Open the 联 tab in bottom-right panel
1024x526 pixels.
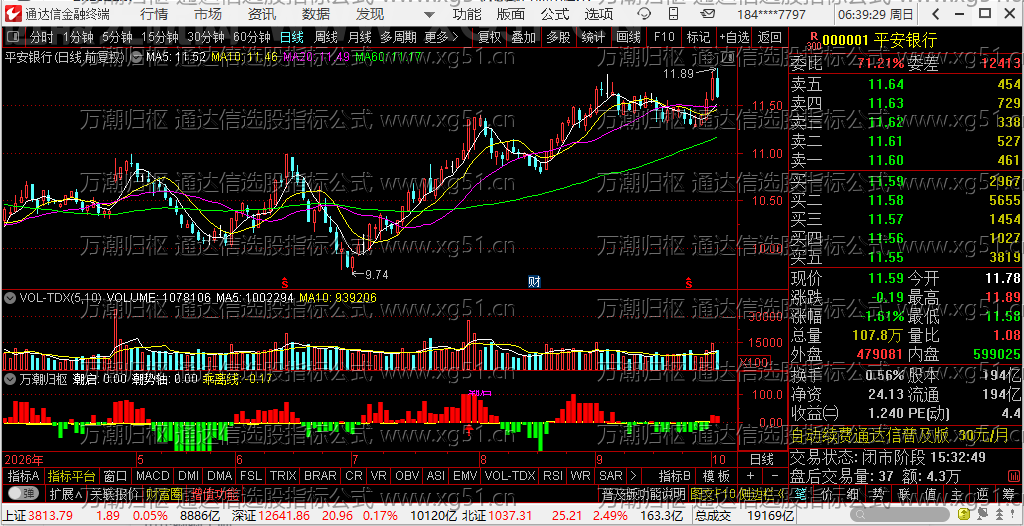(x=905, y=493)
